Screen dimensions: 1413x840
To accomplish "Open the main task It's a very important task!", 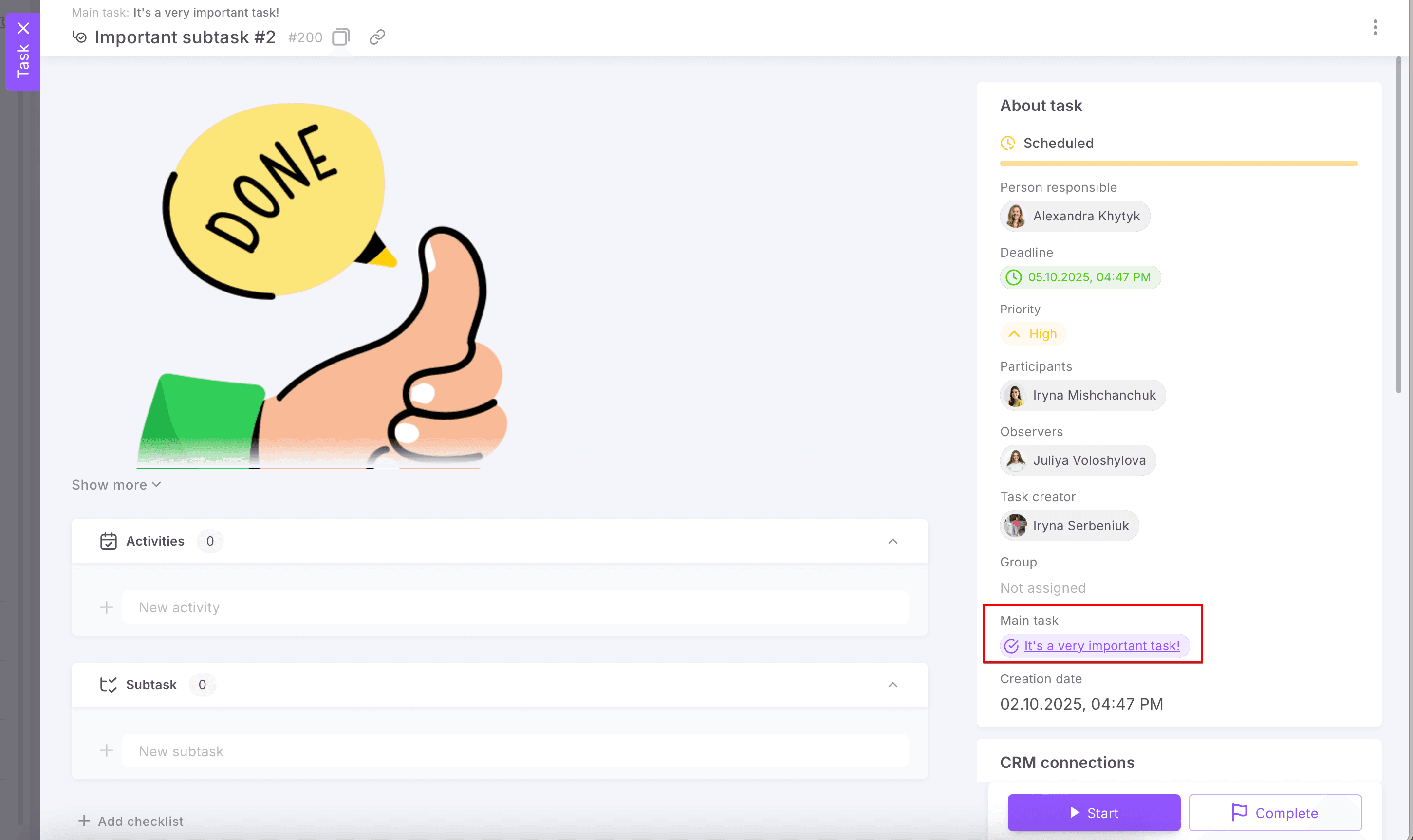I will tap(1102, 646).
